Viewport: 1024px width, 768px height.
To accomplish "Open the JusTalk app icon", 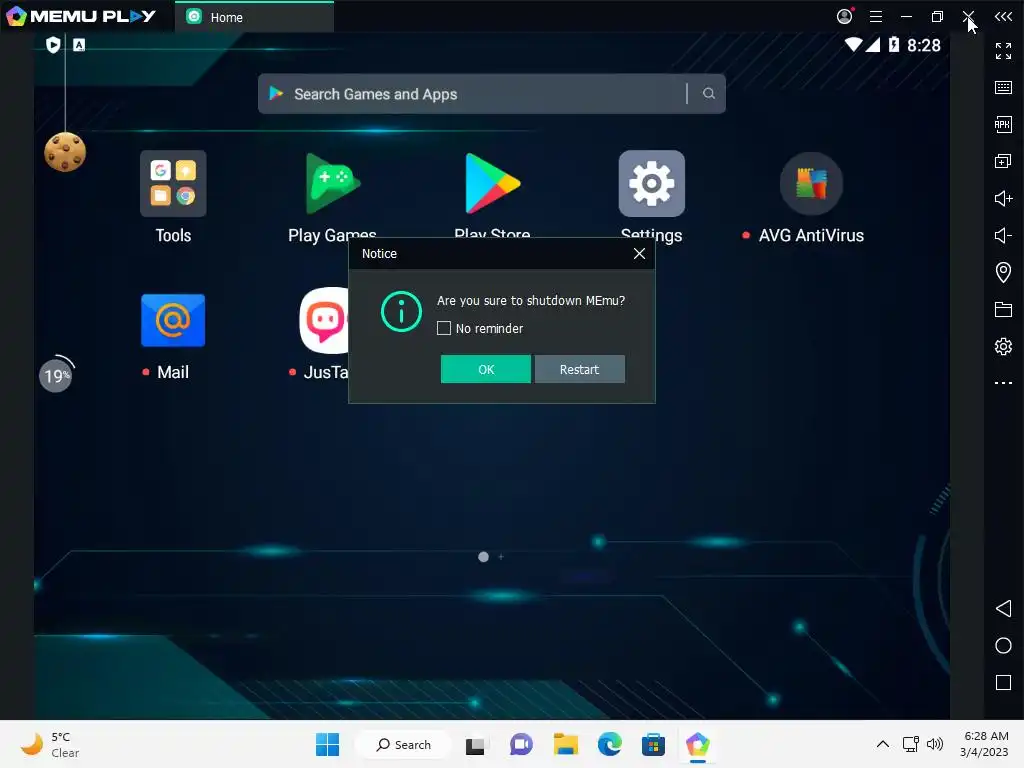I will point(324,320).
